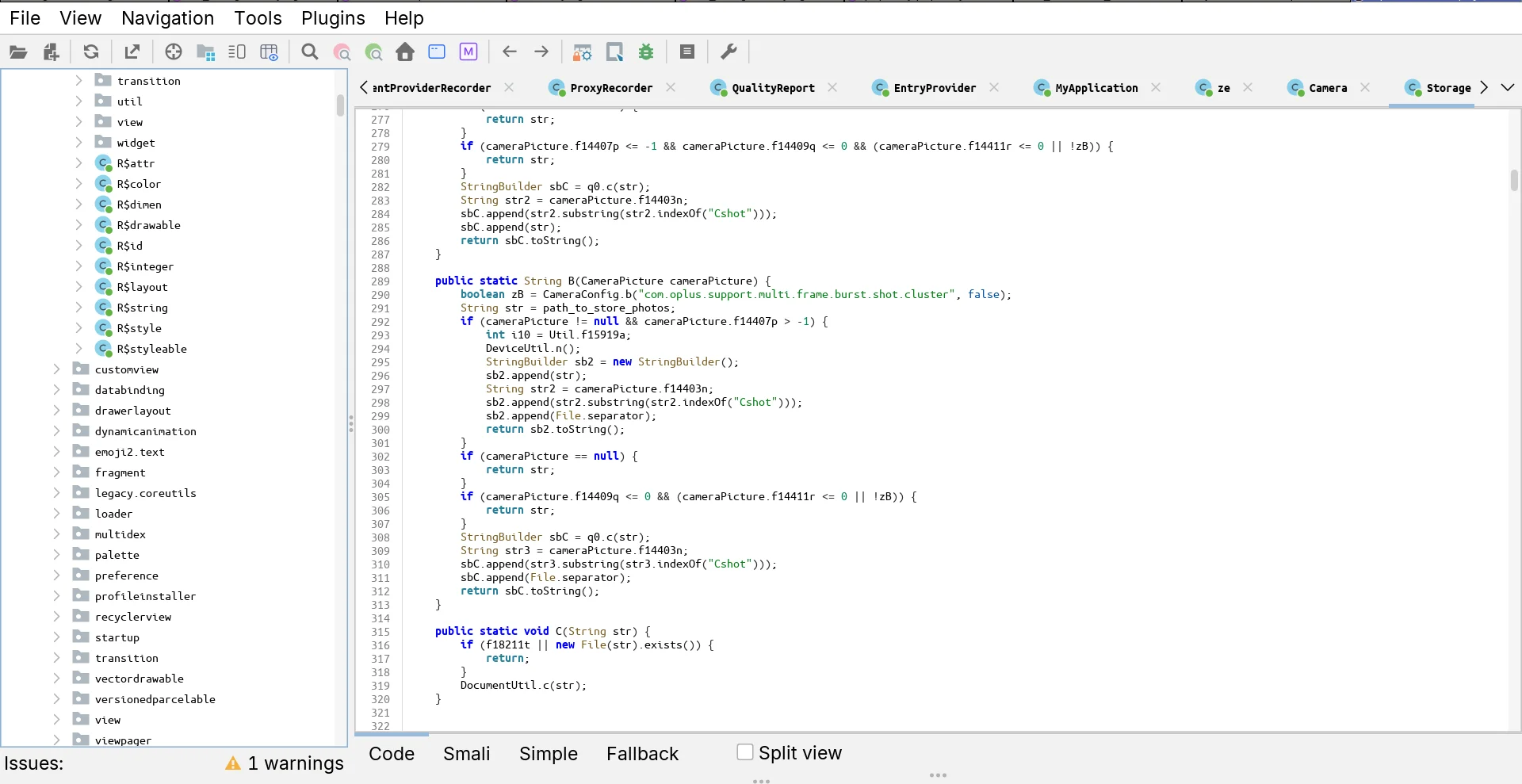This screenshot has width=1522, height=784.
Task: Open preferences with the wrench icon
Action: click(x=728, y=52)
